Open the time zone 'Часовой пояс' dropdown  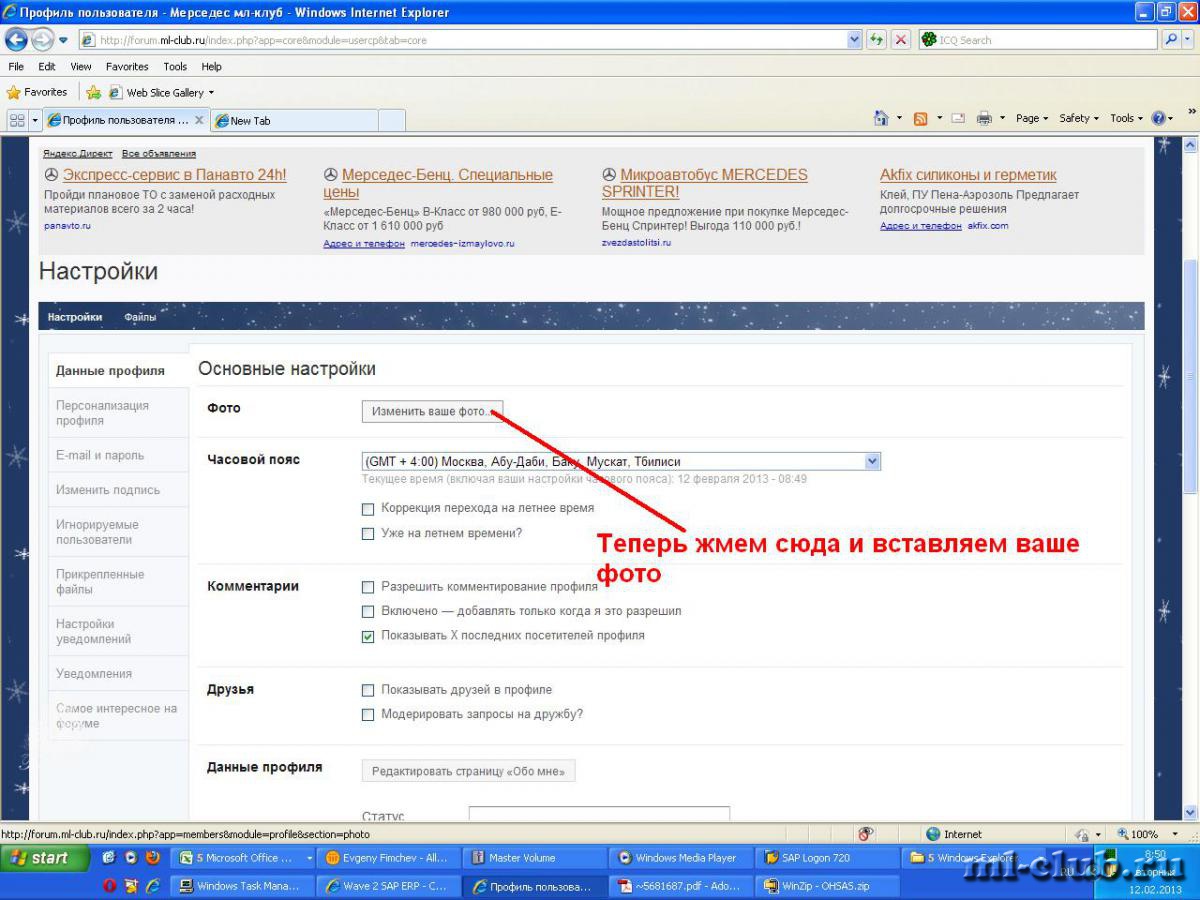872,461
